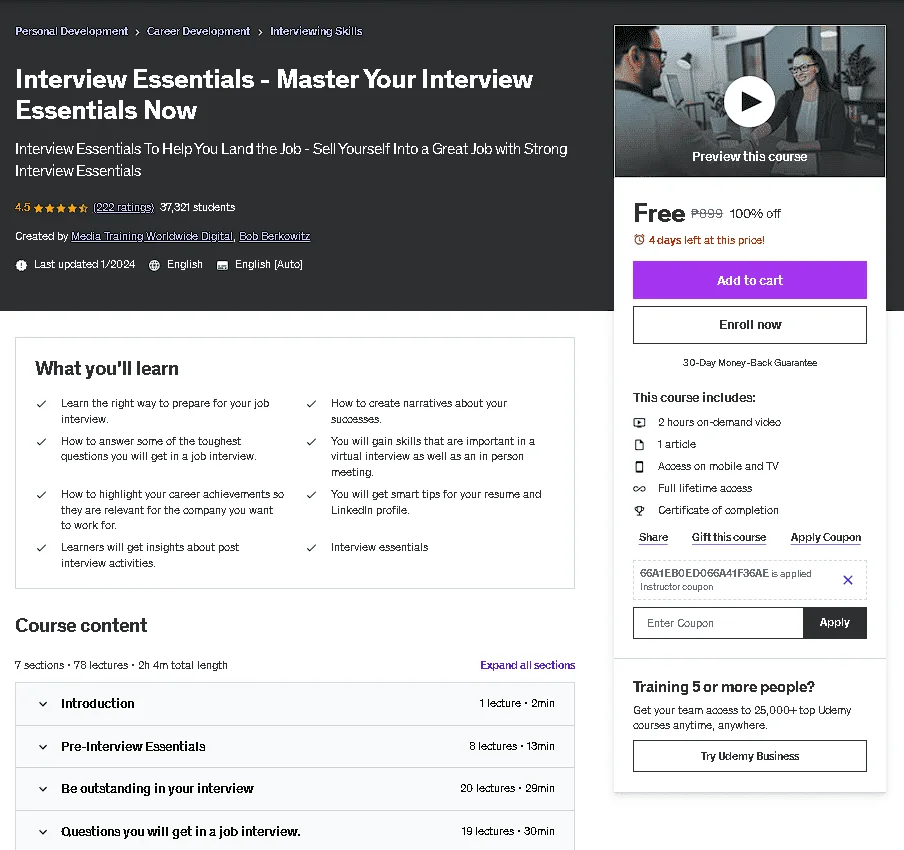The height and width of the screenshot is (850, 904).
Task: Click the mobile access icon
Action: click(639, 467)
